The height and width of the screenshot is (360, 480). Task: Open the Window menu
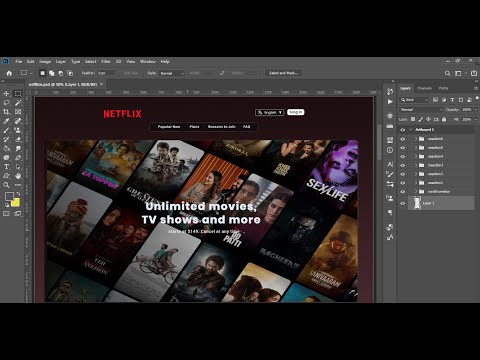click(x=148, y=62)
